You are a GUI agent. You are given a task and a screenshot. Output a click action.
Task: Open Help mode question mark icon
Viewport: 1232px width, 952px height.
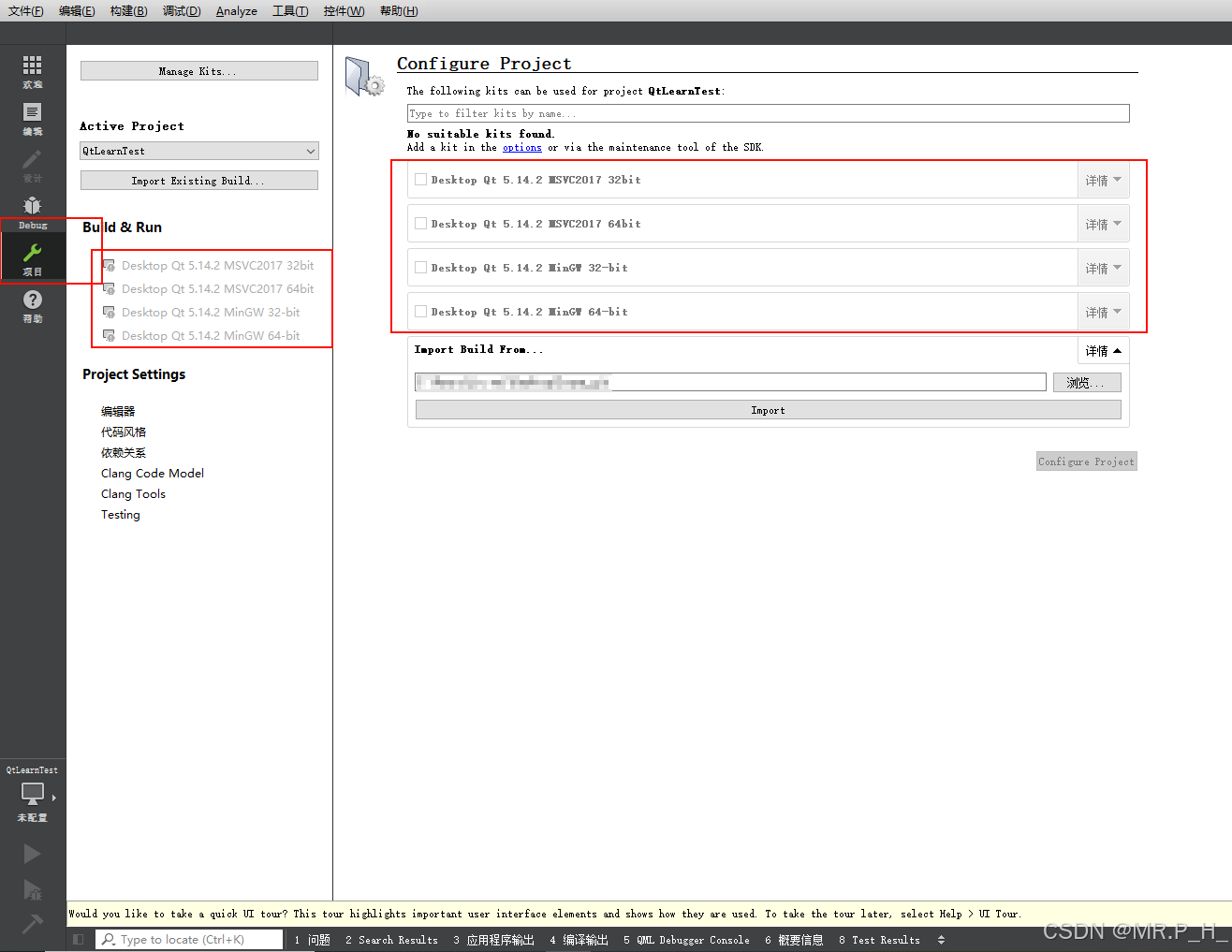(x=33, y=300)
